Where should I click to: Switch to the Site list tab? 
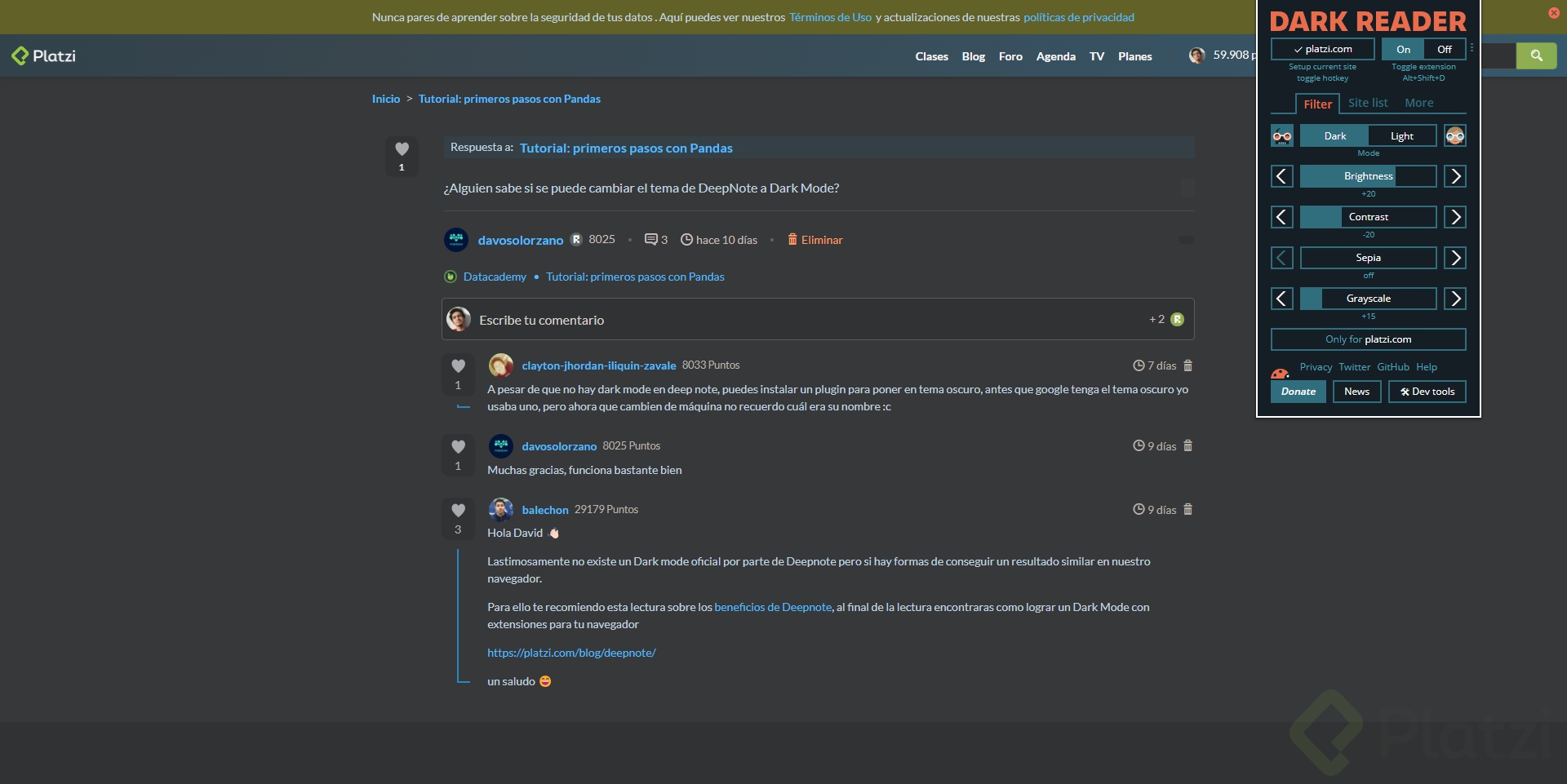click(x=1368, y=103)
